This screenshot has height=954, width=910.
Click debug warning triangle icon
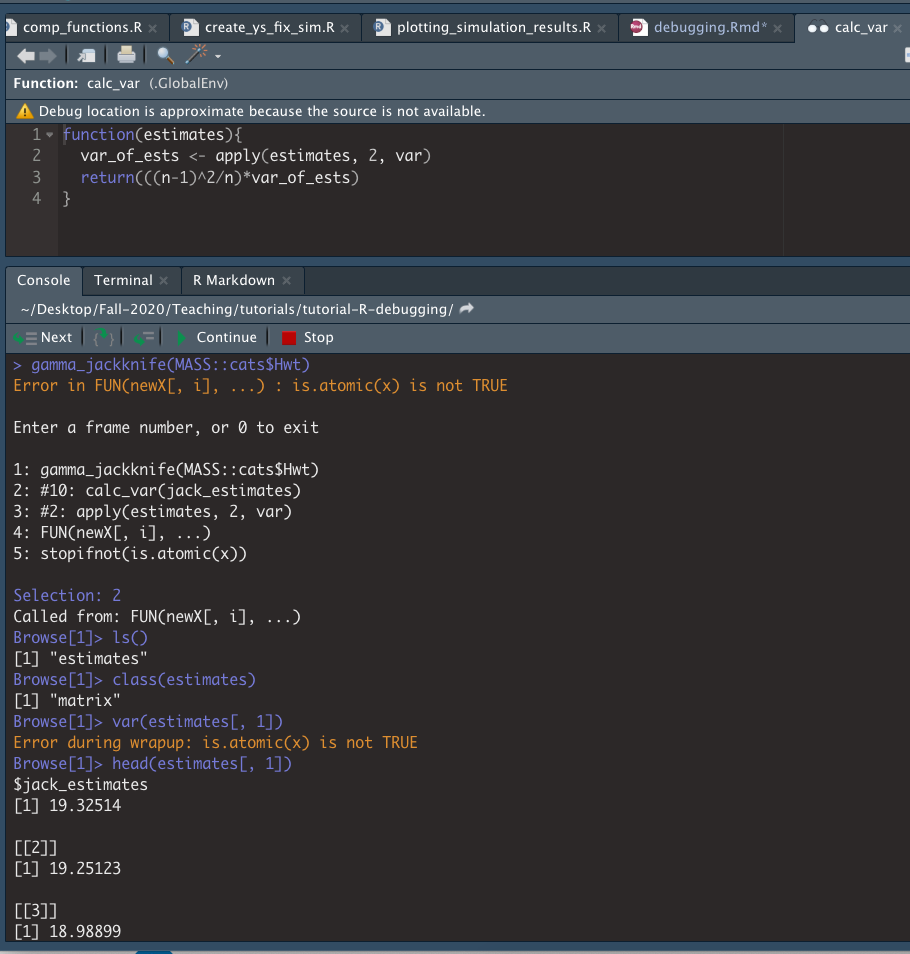(24, 111)
